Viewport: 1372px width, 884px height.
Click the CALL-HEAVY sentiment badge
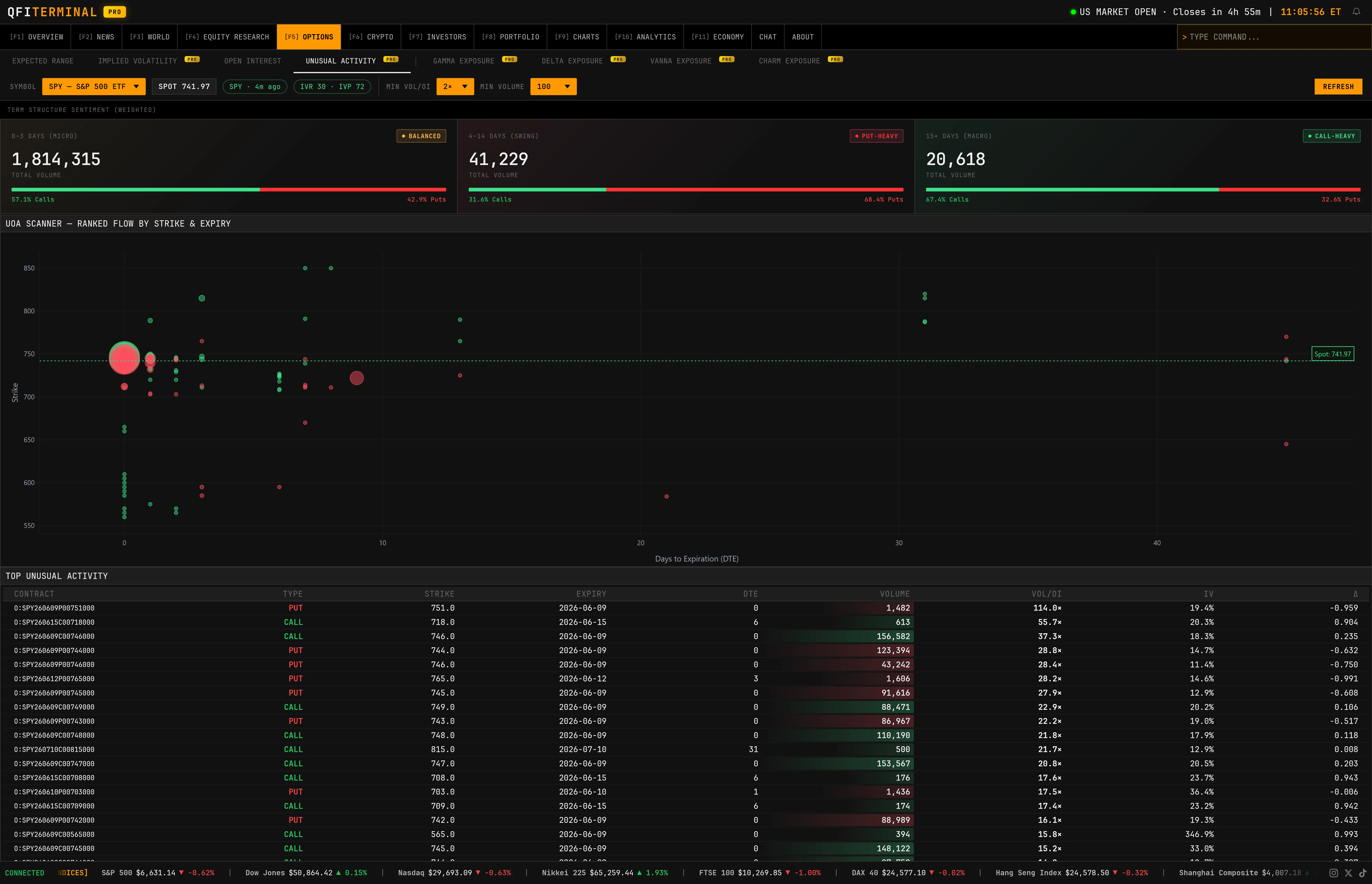pyautogui.click(x=1331, y=136)
